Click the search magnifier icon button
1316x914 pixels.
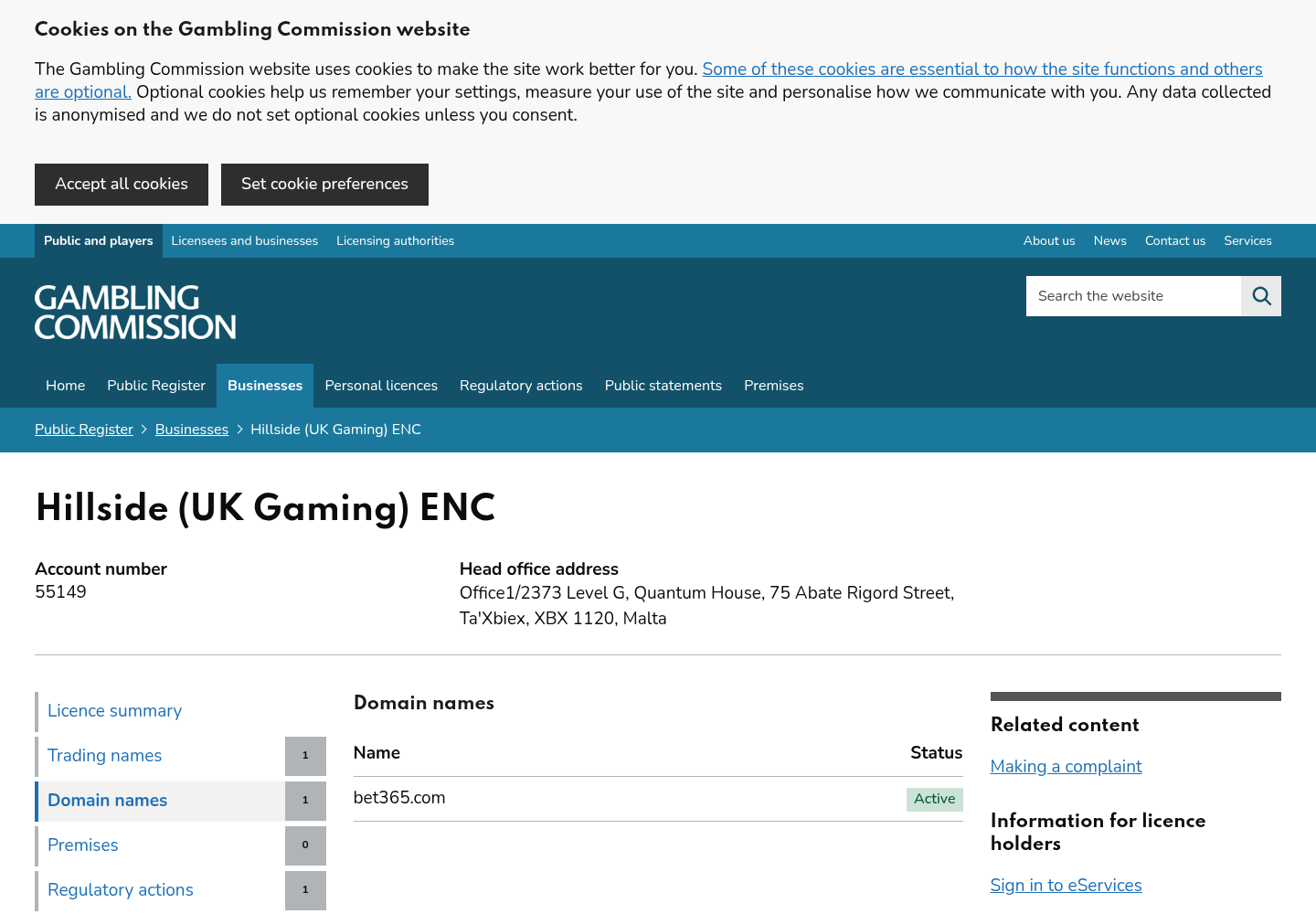pyautogui.click(x=1261, y=296)
